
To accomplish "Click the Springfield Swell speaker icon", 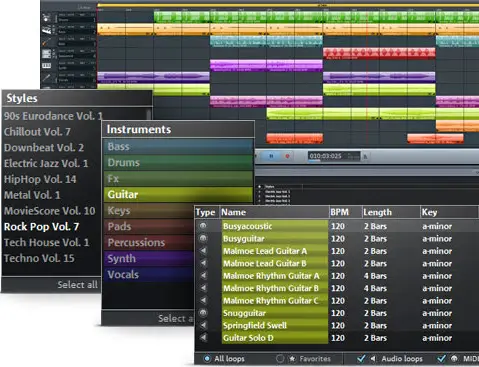I will pyautogui.click(x=203, y=325).
